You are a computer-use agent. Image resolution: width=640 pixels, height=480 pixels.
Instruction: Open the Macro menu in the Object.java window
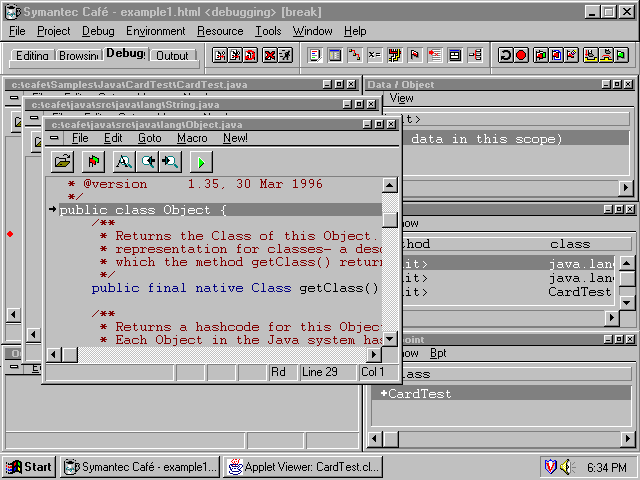[x=192, y=138]
